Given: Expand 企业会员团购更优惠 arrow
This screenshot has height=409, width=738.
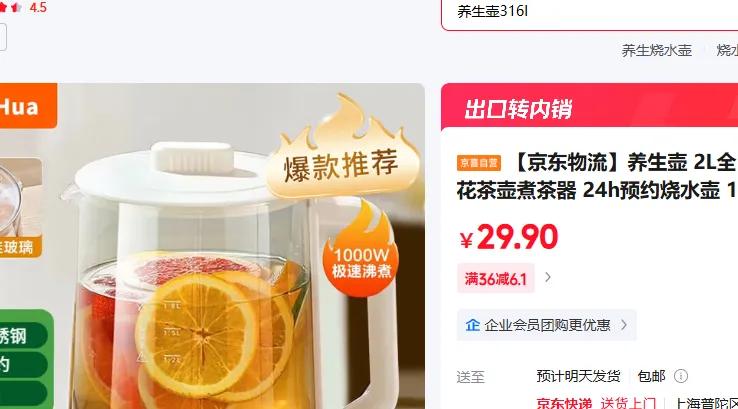Looking at the screenshot, I should 624,325.
